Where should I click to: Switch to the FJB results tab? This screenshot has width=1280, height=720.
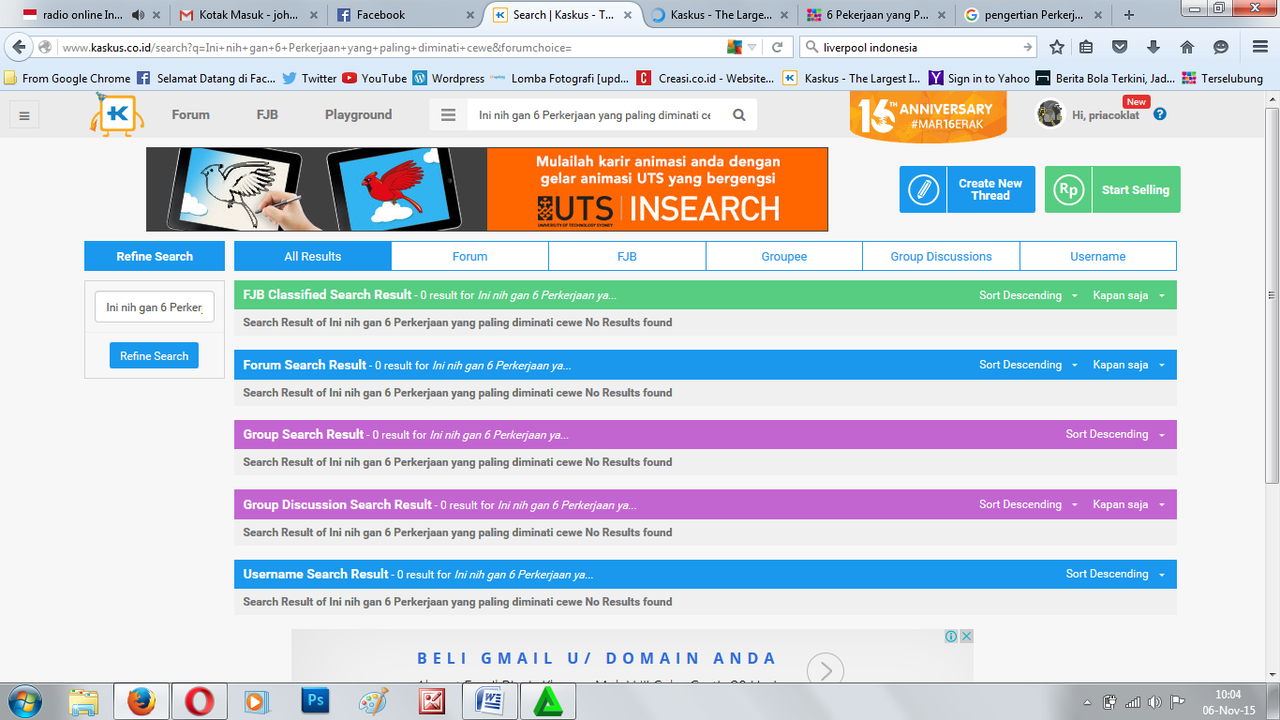coord(627,256)
